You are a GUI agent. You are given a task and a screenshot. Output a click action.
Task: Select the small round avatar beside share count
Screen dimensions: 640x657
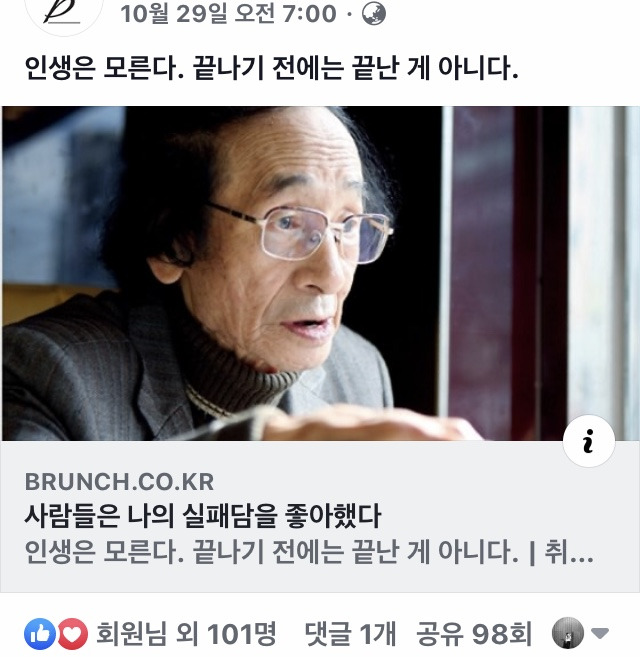tap(567, 633)
